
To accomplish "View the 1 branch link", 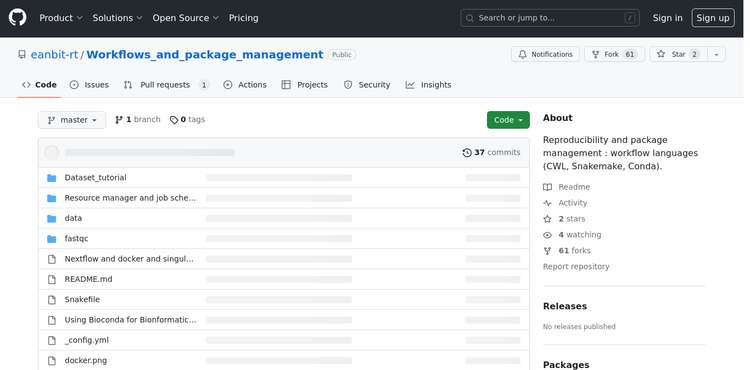I will pos(138,120).
